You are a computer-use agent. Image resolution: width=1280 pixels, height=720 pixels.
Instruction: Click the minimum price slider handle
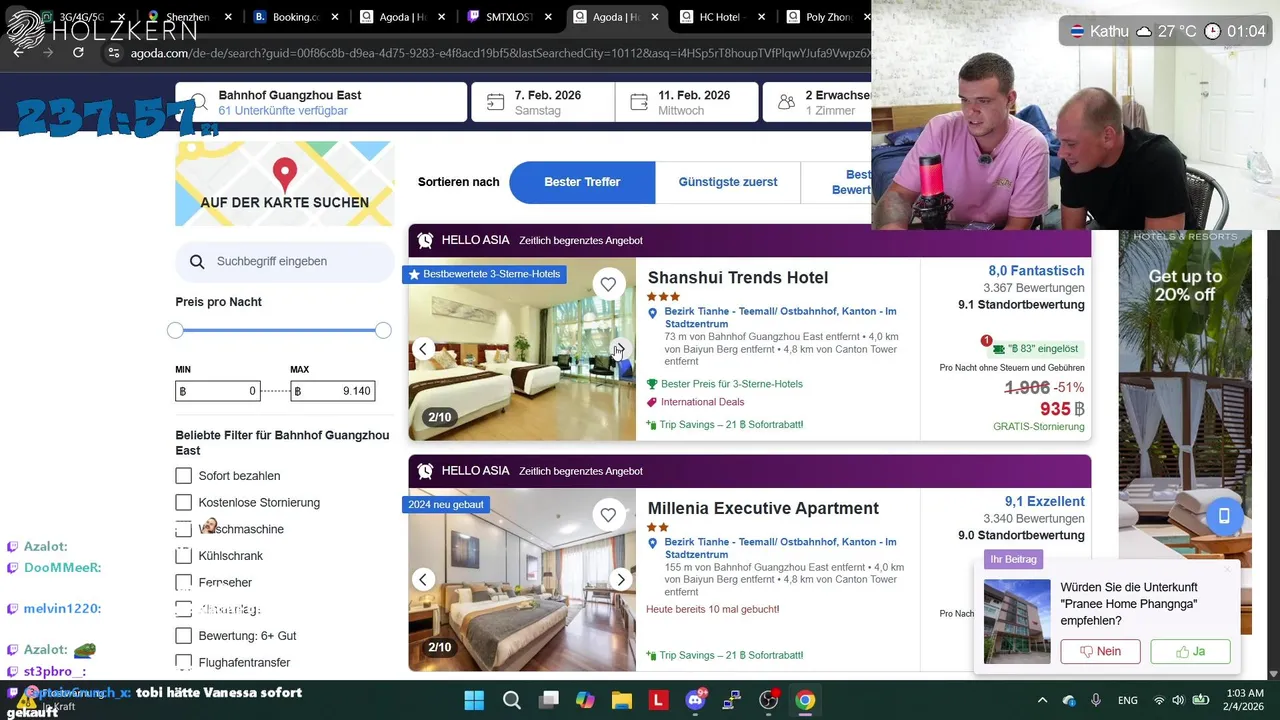tap(175, 330)
